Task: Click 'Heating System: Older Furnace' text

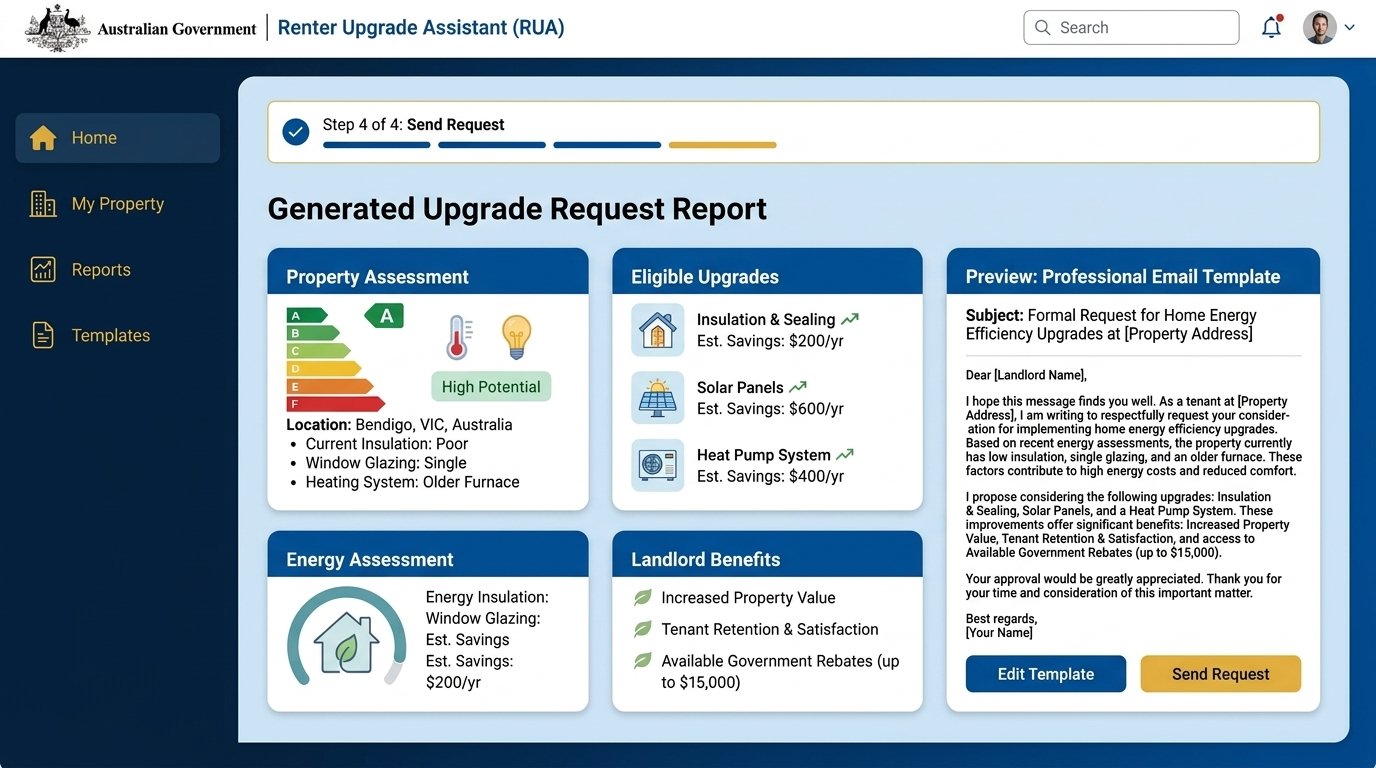Action: pos(413,482)
